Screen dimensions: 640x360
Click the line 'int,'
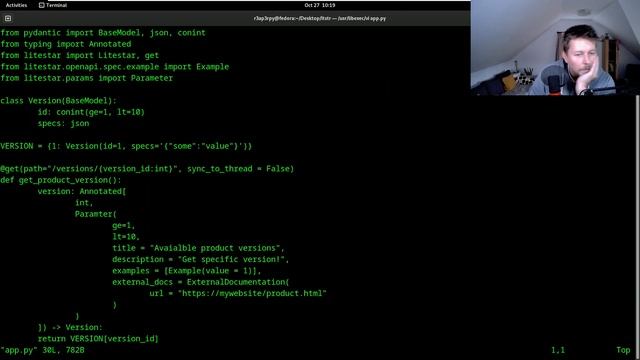[x=84, y=202]
